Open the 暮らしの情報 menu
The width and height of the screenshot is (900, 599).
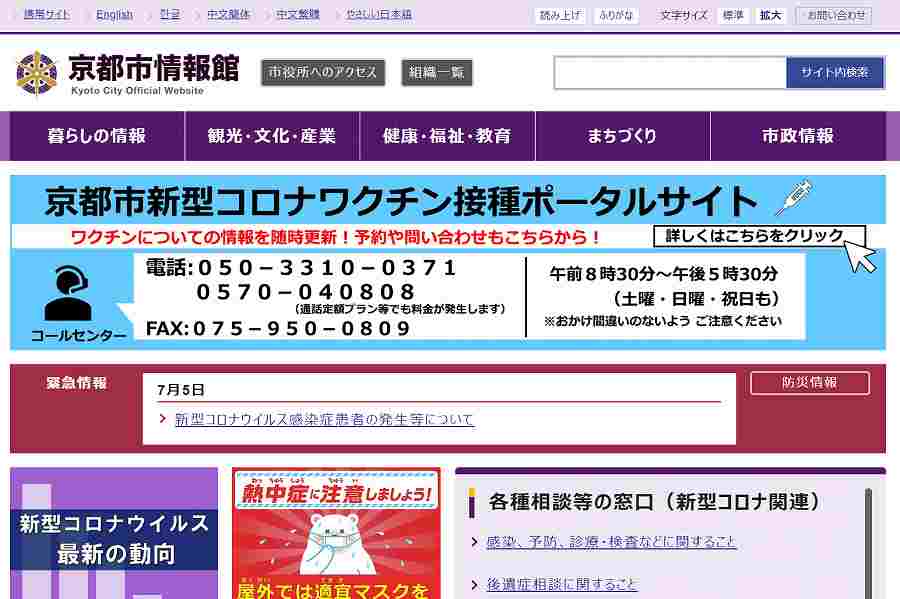point(97,136)
